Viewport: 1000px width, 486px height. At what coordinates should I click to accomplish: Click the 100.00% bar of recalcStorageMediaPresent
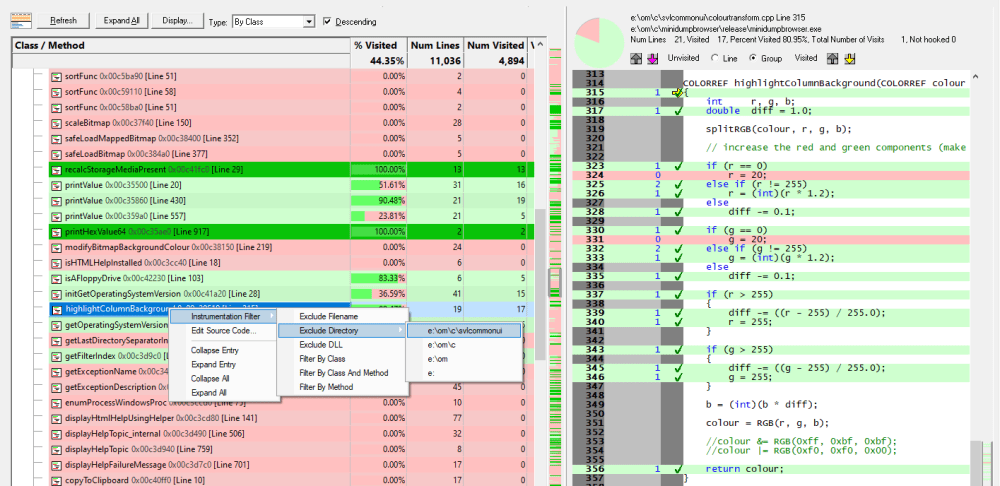point(379,170)
